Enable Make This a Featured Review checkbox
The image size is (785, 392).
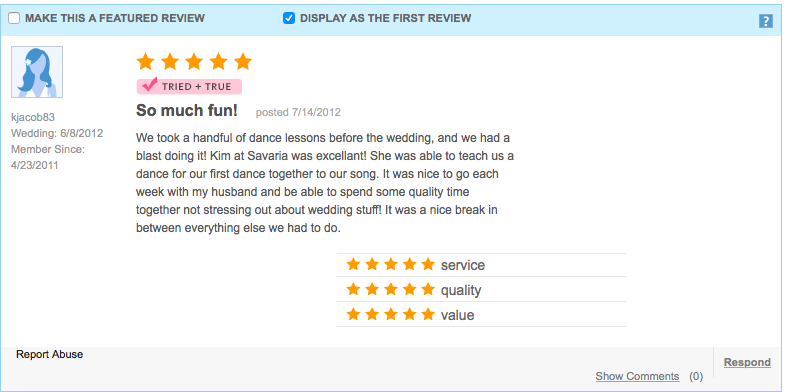(x=14, y=19)
